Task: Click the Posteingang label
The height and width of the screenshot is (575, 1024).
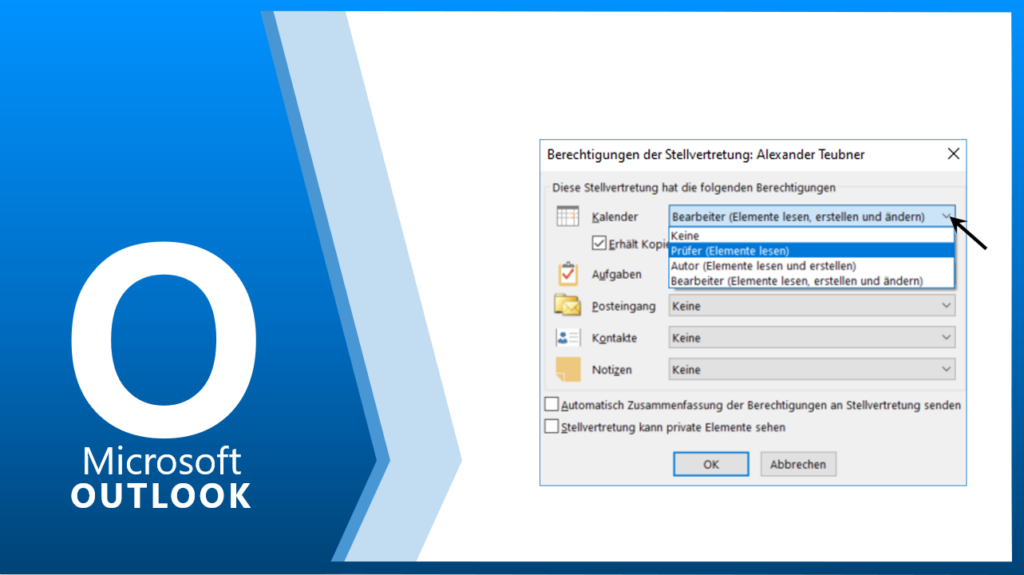Action: coord(624,306)
